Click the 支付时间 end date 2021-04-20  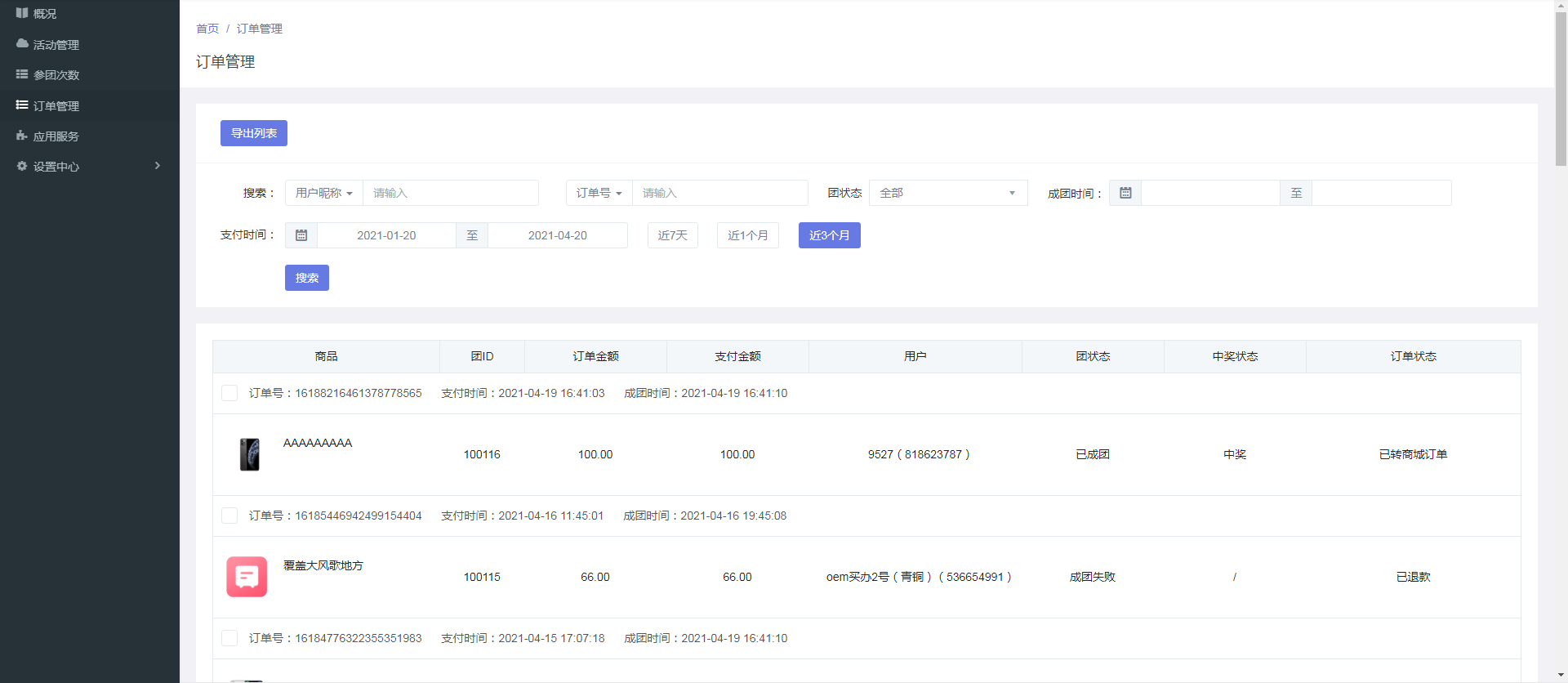pyautogui.click(x=558, y=235)
